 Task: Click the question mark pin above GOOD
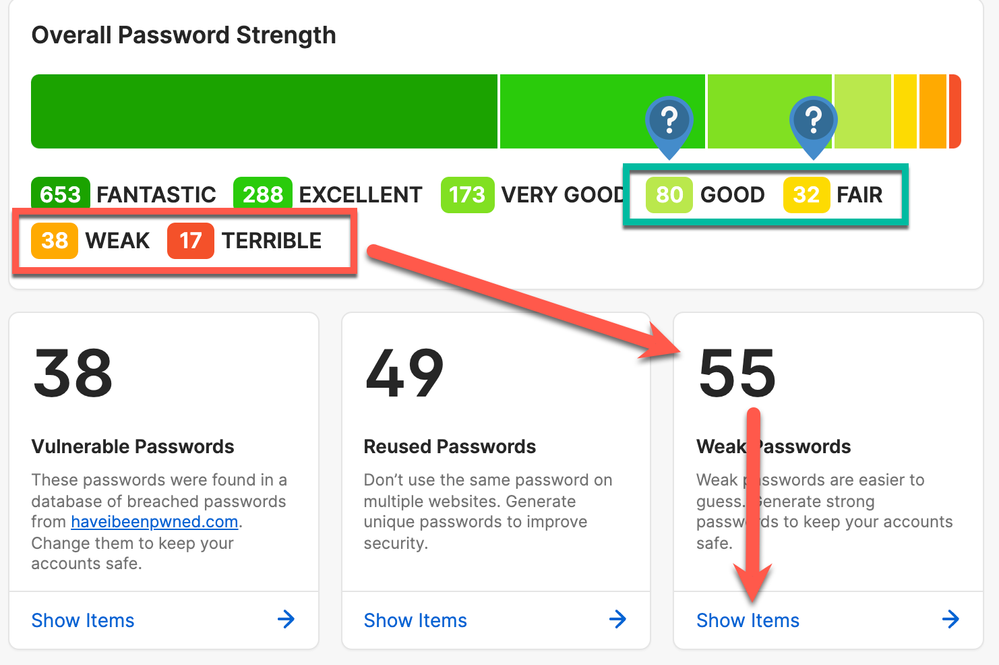click(x=669, y=122)
